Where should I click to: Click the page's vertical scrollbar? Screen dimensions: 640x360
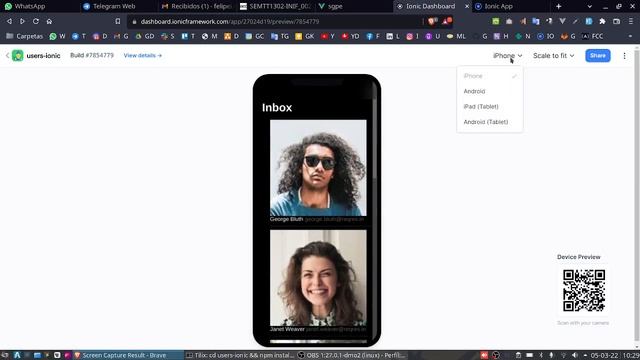[637, 196]
